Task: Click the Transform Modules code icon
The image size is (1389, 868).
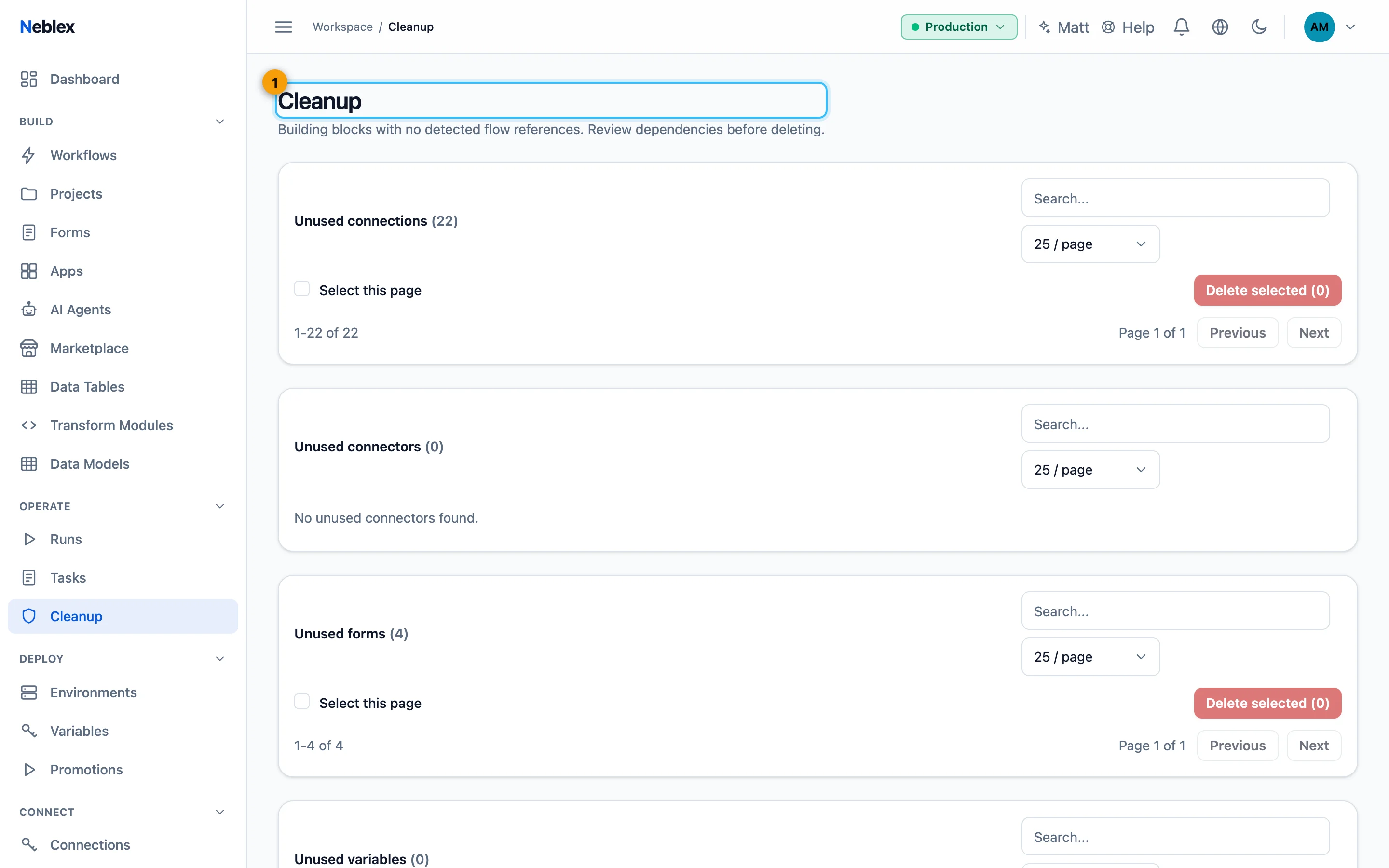Action: [x=29, y=425]
